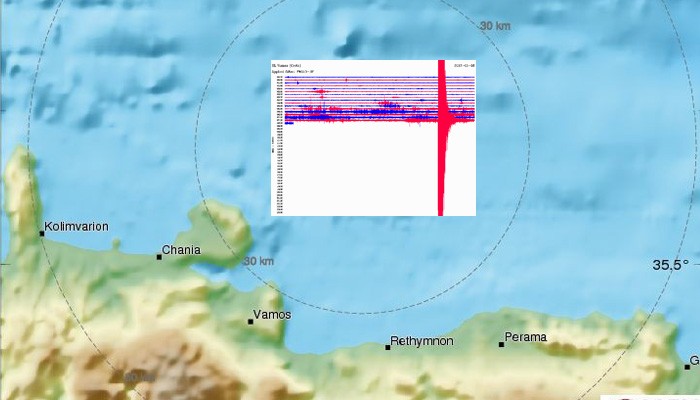Click the 30 km label near Chania
700x400 pixels.
tap(258, 261)
